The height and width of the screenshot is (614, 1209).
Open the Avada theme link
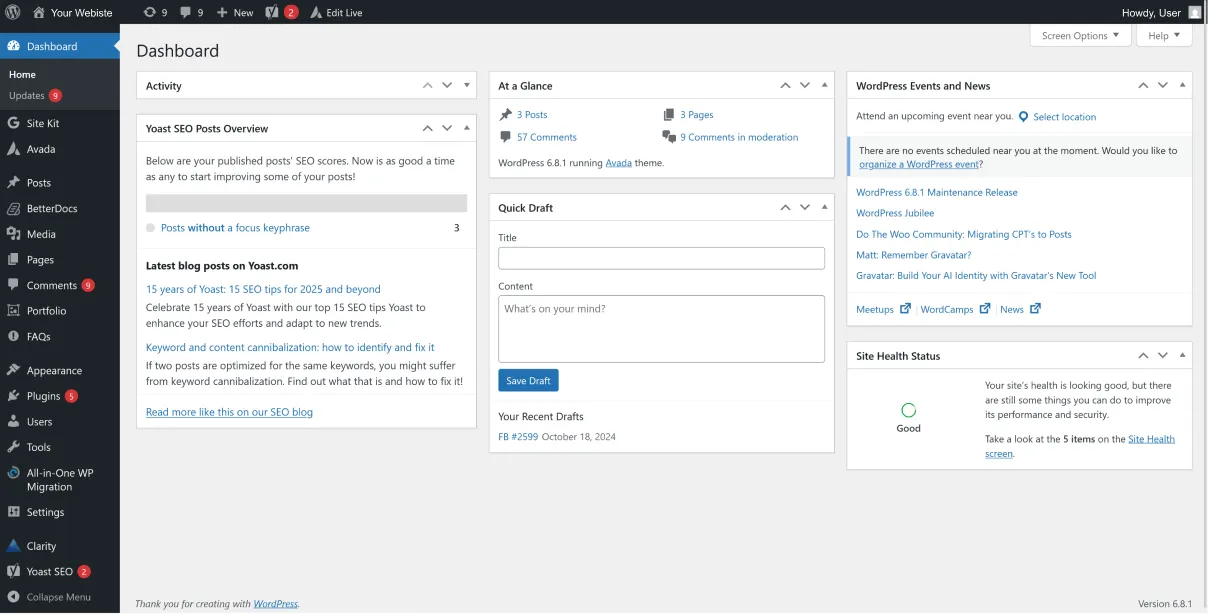(x=618, y=163)
